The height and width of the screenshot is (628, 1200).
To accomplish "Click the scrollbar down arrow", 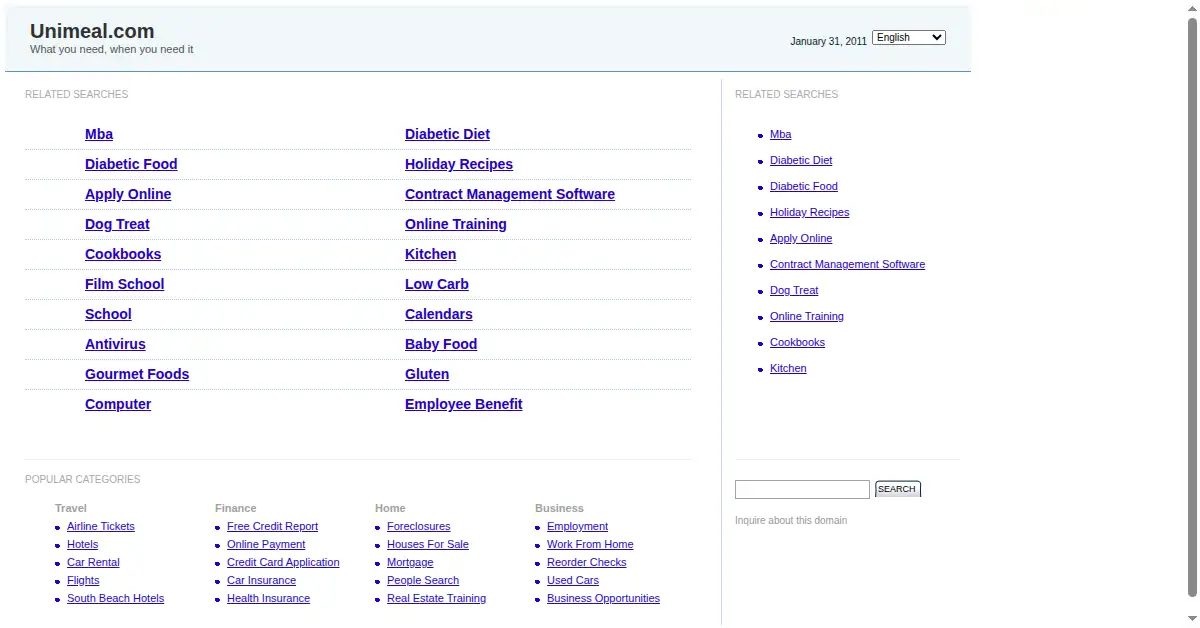I will (x=1192, y=620).
